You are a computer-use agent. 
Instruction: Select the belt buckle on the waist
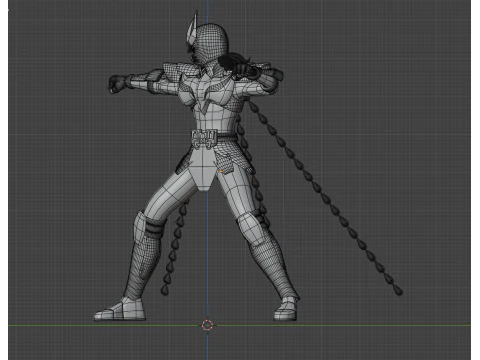pos(204,139)
